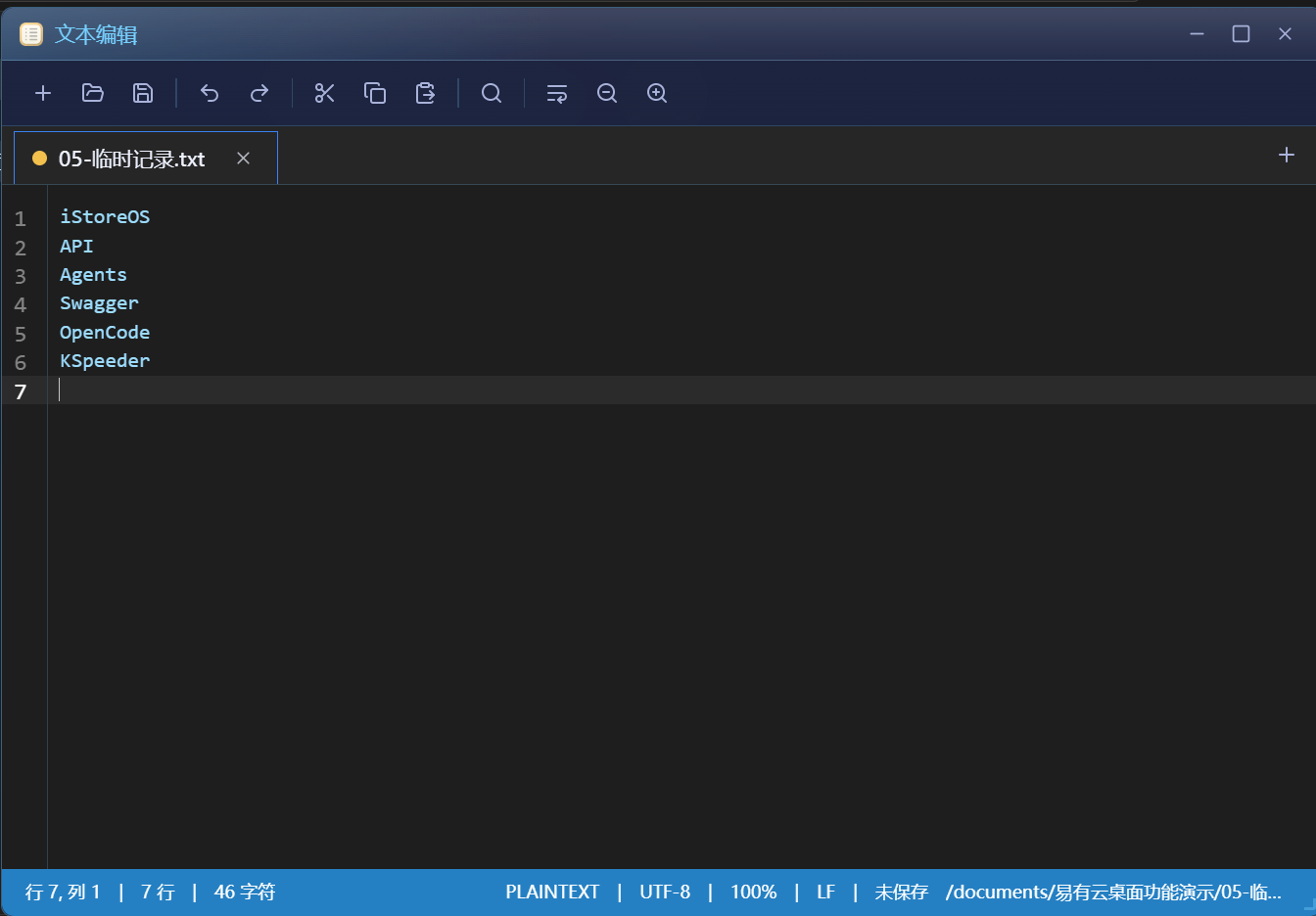Toggle word wrap in toolbar
The height and width of the screenshot is (916, 1316).
tap(557, 93)
